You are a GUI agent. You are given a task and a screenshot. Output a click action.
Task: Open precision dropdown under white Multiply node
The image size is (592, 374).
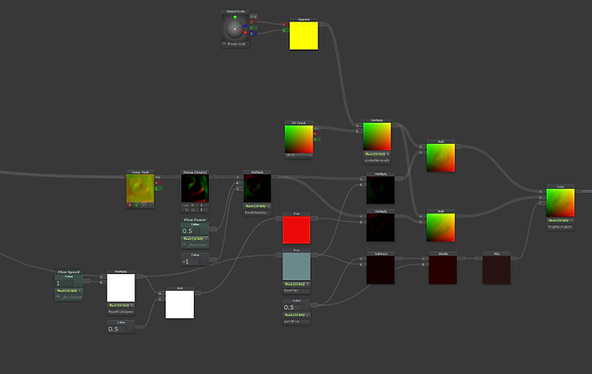(x=121, y=306)
